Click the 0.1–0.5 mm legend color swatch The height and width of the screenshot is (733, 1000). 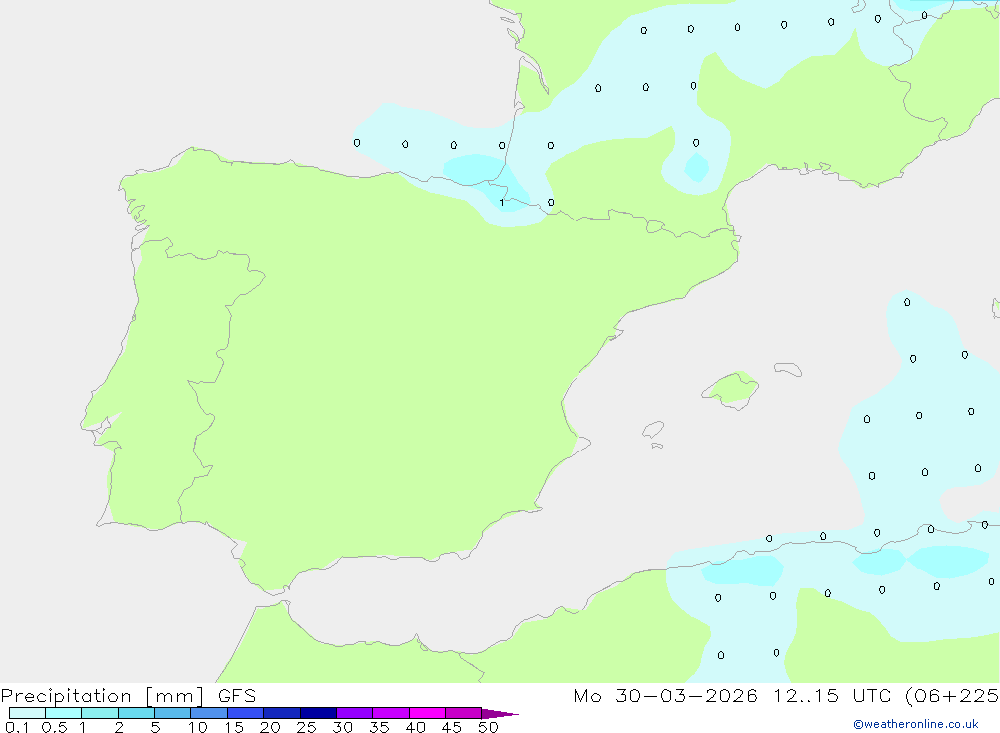click(x=27, y=713)
